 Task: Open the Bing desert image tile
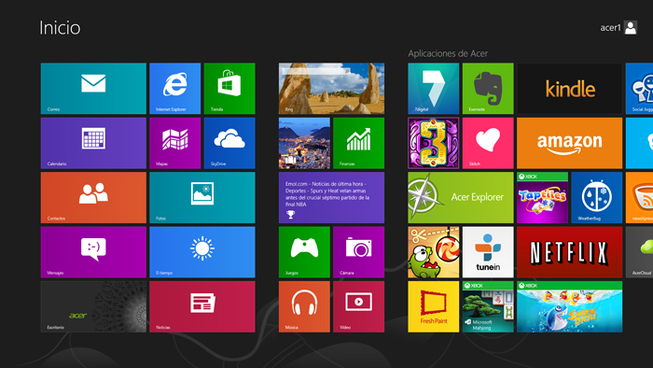pyautogui.click(x=331, y=88)
